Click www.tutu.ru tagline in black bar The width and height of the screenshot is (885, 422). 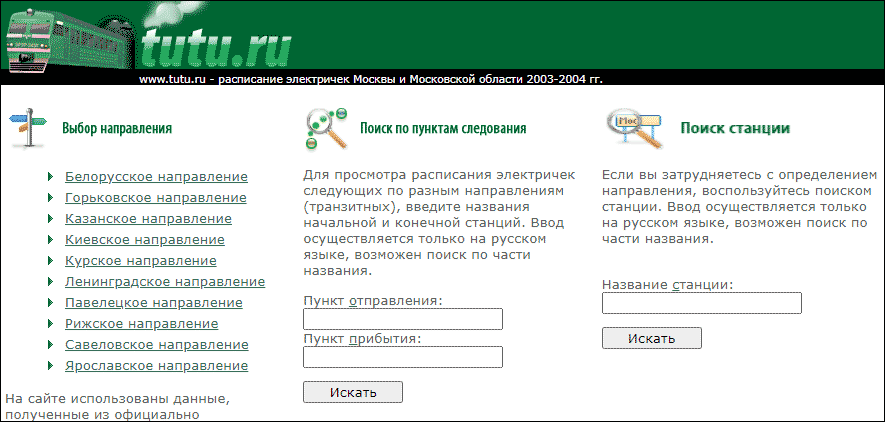[371, 80]
